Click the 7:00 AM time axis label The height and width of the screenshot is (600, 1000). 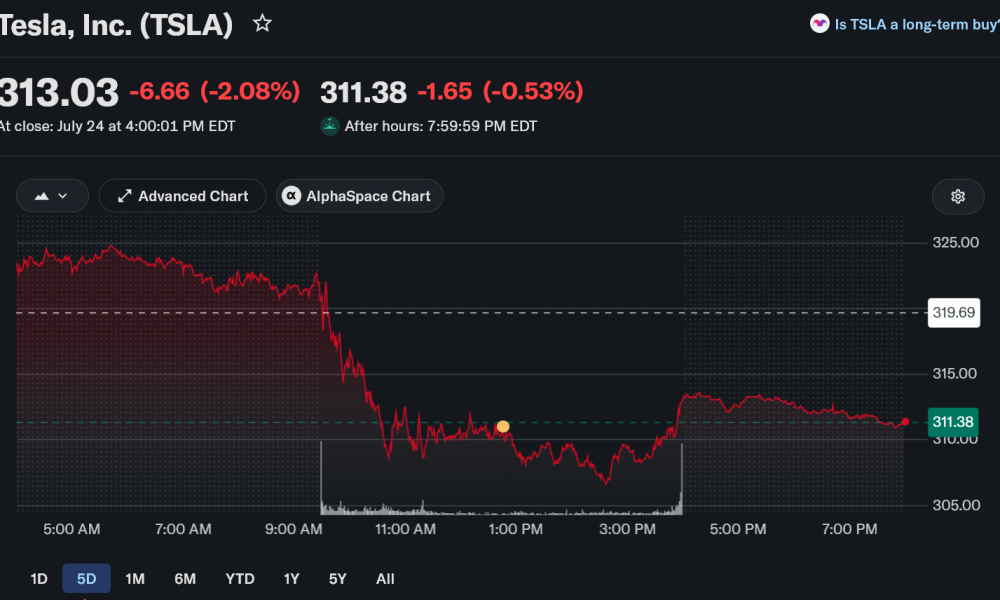tap(183, 529)
